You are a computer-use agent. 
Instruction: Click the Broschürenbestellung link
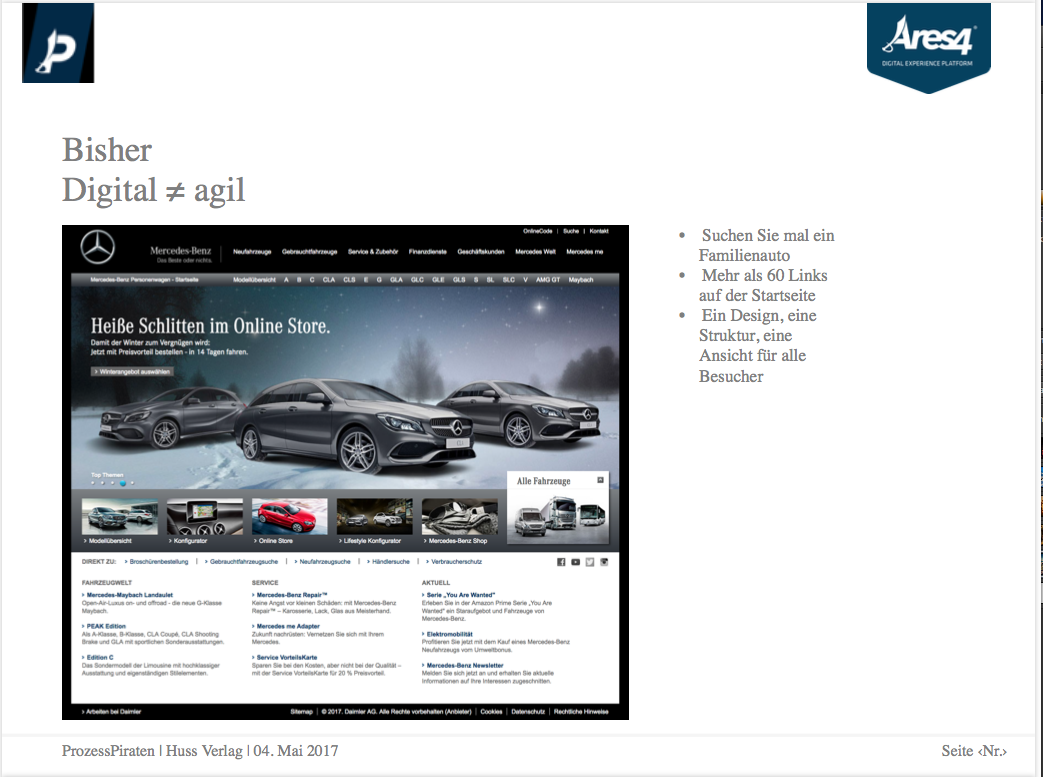pyautogui.click(x=158, y=561)
